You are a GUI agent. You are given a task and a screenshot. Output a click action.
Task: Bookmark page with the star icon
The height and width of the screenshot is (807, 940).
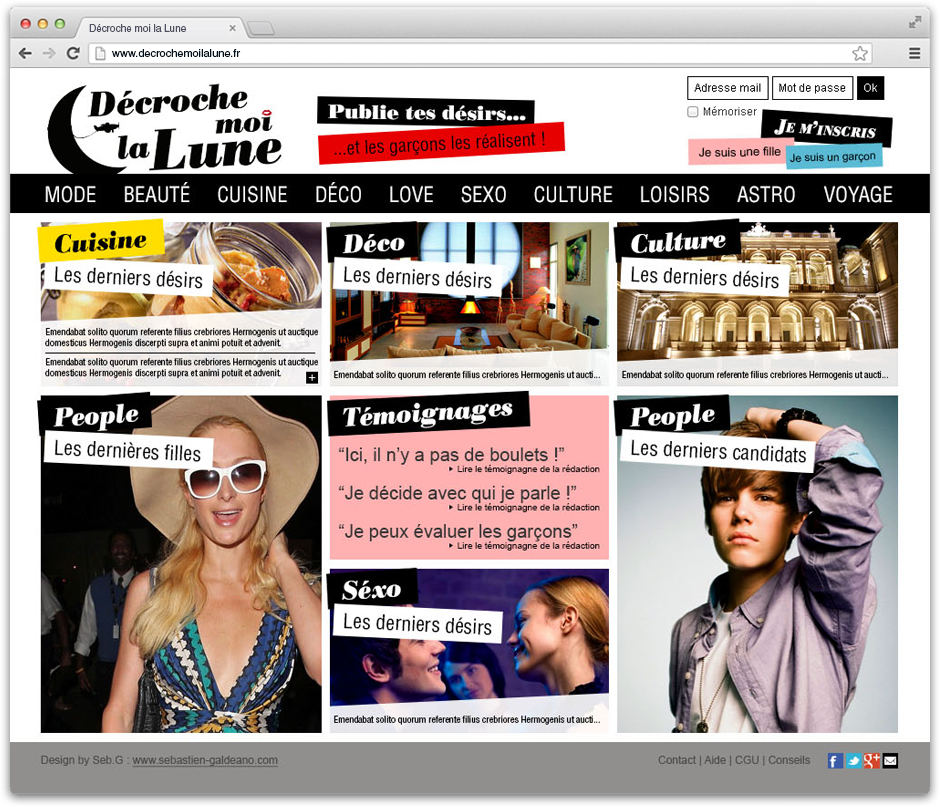(860, 53)
